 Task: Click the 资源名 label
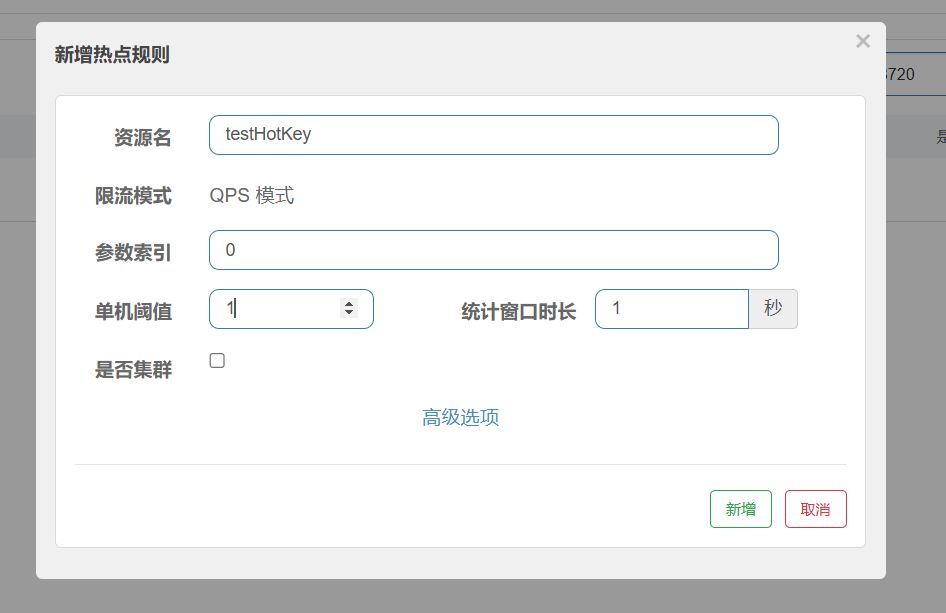click(x=143, y=138)
